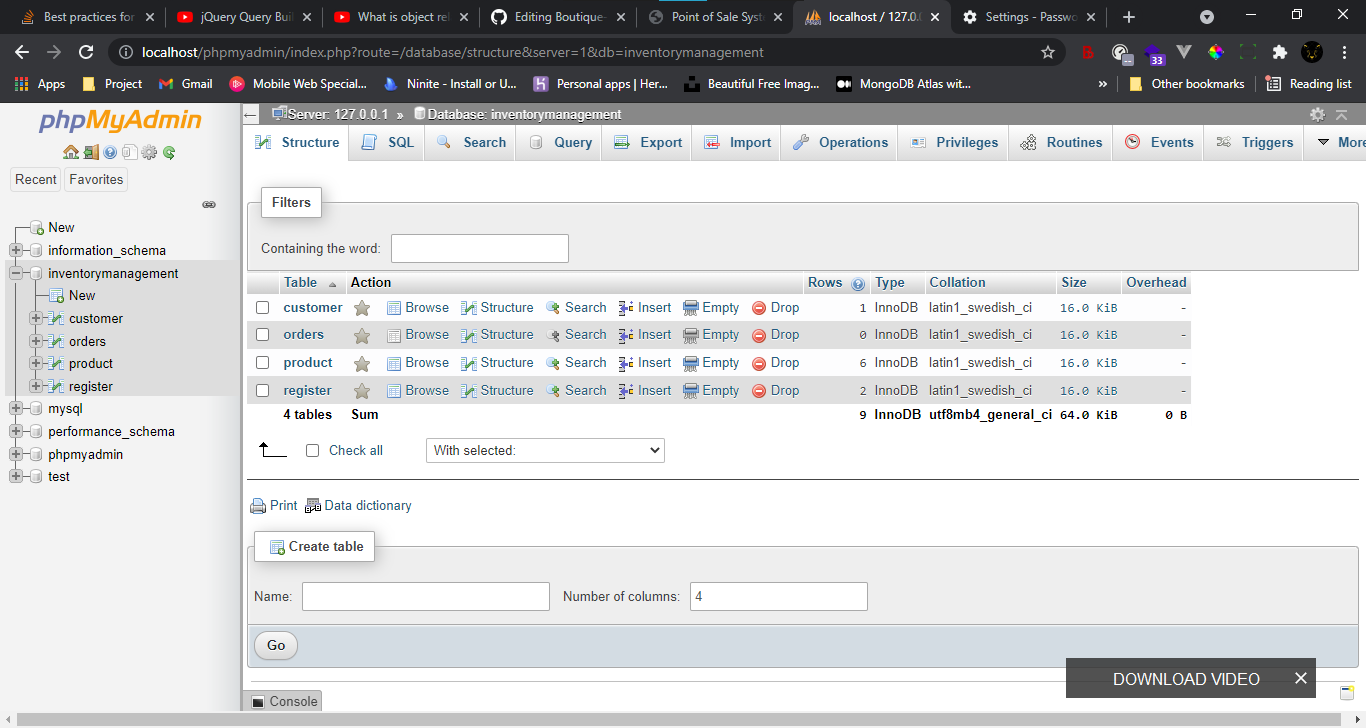
Task: Open Structure of the product table
Action: pos(497,363)
